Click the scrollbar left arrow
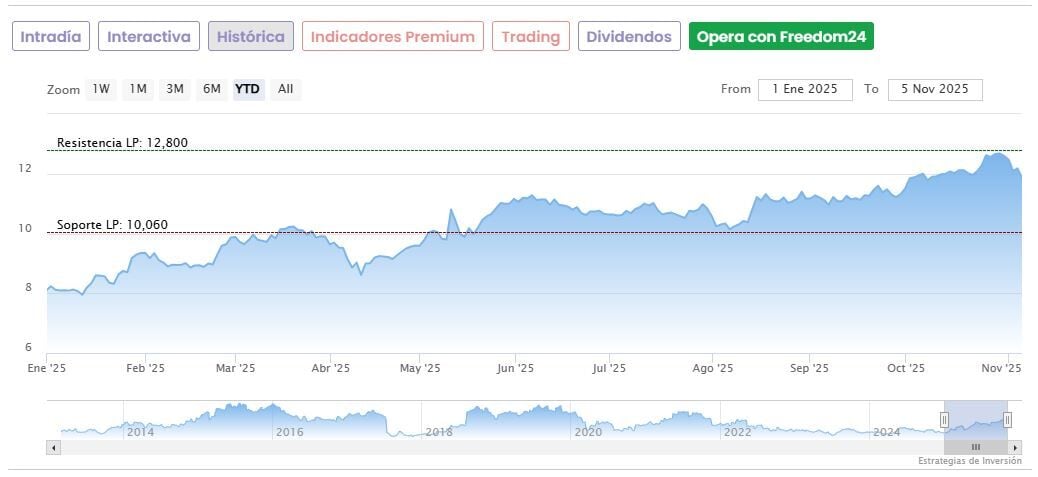This screenshot has height=477, width=1038. [54, 447]
